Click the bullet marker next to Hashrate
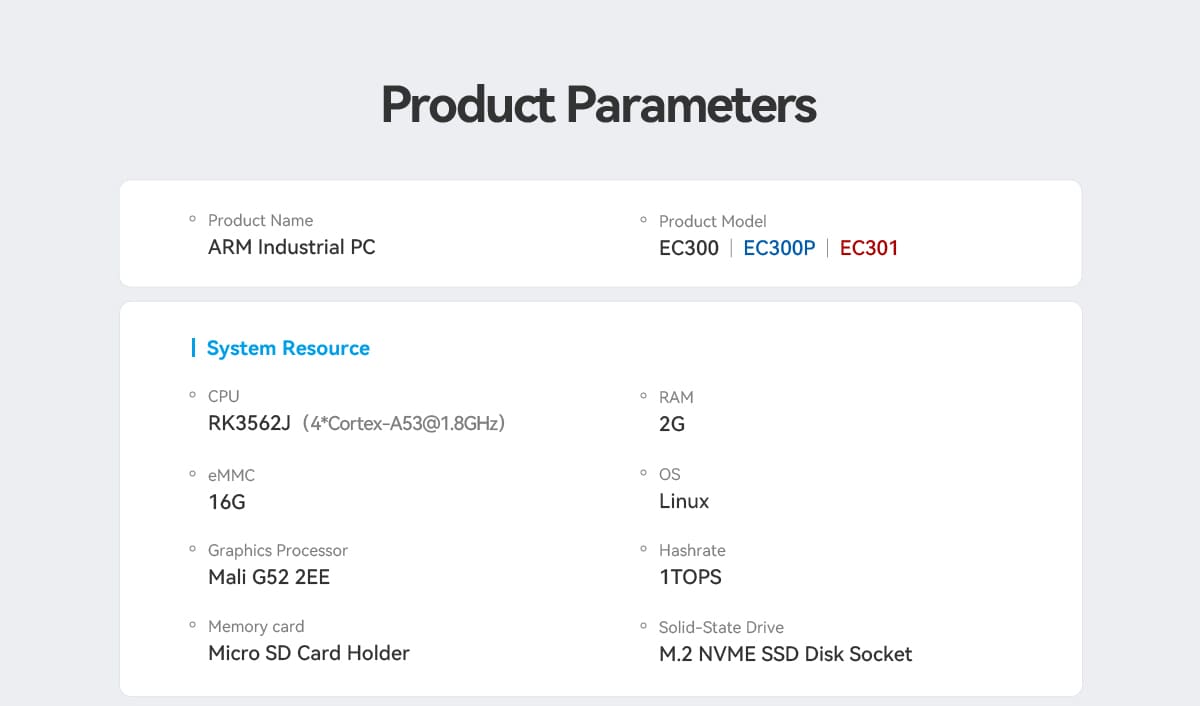The image size is (1200, 706). pyautogui.click(x=644, y=549)
